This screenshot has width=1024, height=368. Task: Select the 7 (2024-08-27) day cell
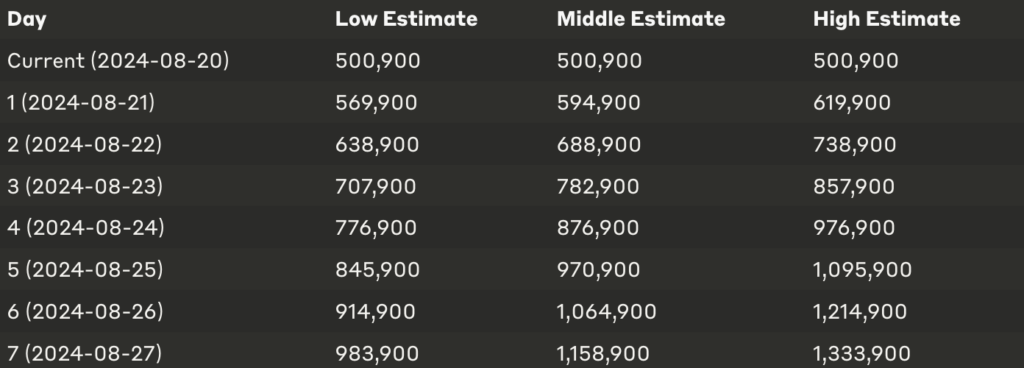(84, 353)
